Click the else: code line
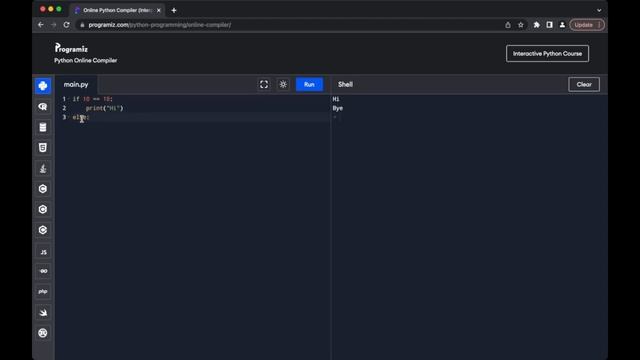This screenshot has width=640, height=360. (81, 117)
